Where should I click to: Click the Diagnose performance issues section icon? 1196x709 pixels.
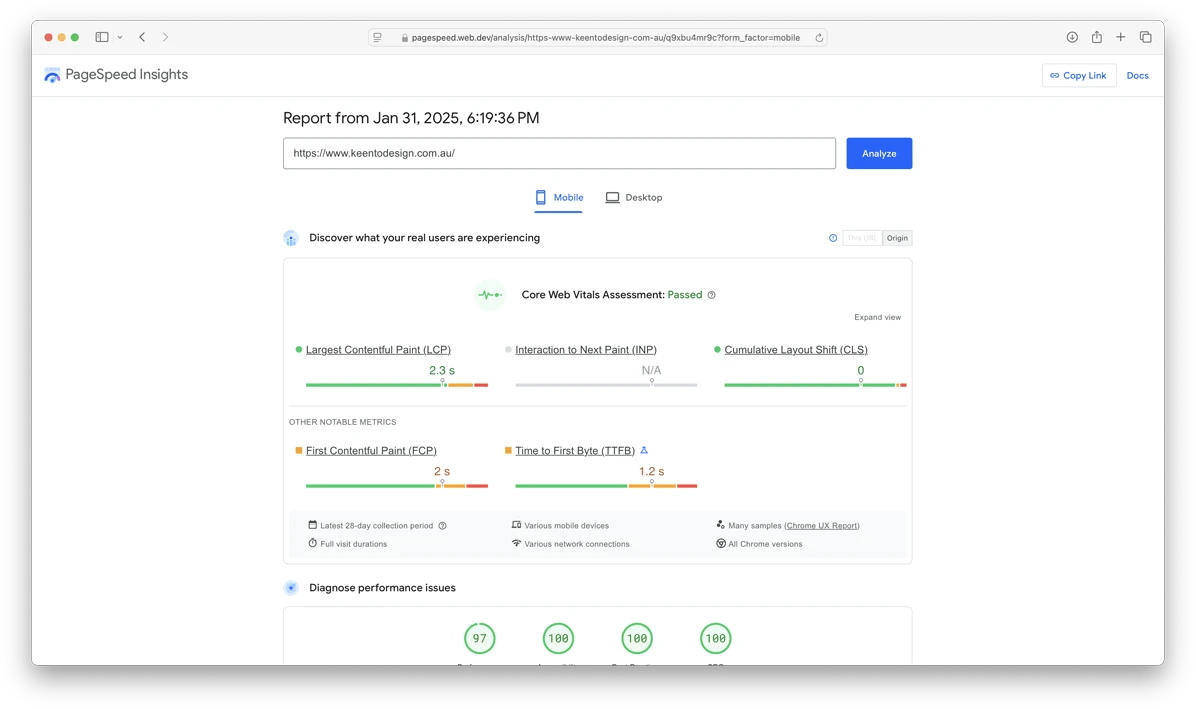tap(291, 588)
